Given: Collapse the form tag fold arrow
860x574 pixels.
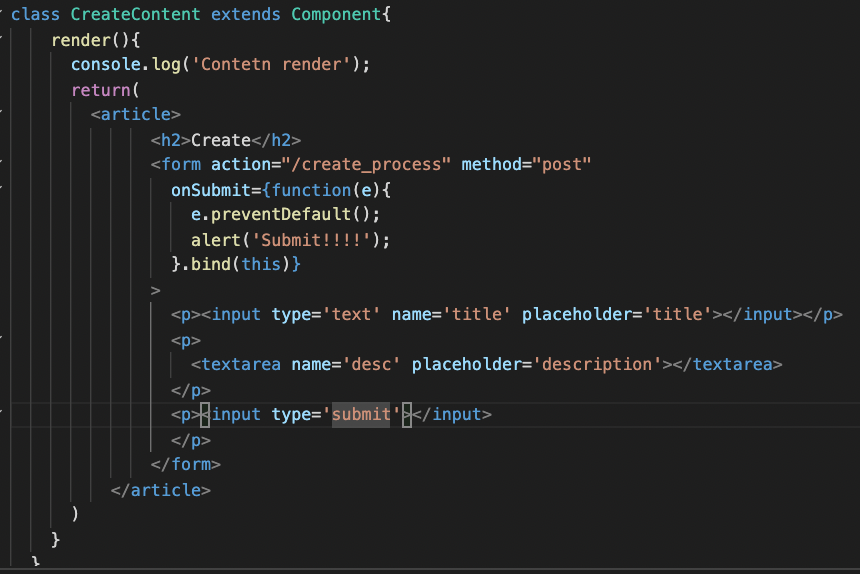Looking at the screenshot, I should [1, 162].
